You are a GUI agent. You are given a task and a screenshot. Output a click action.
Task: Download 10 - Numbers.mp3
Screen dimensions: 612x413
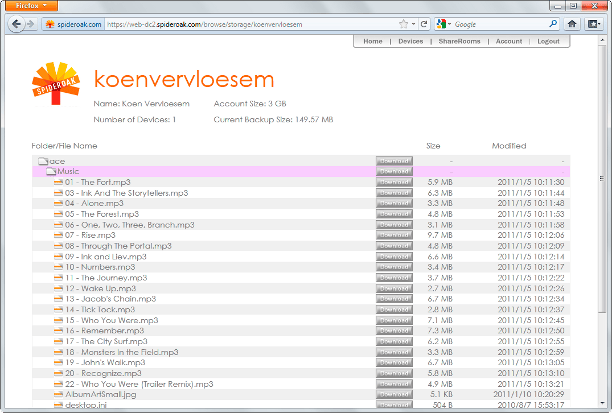pyautogui.click(x=394, y=267)
